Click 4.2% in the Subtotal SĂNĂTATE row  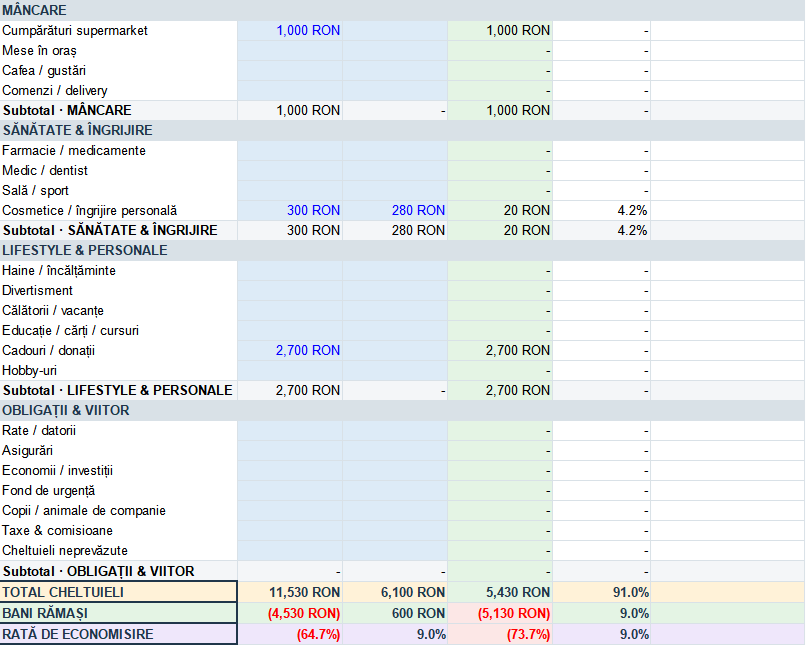[632, 230]
